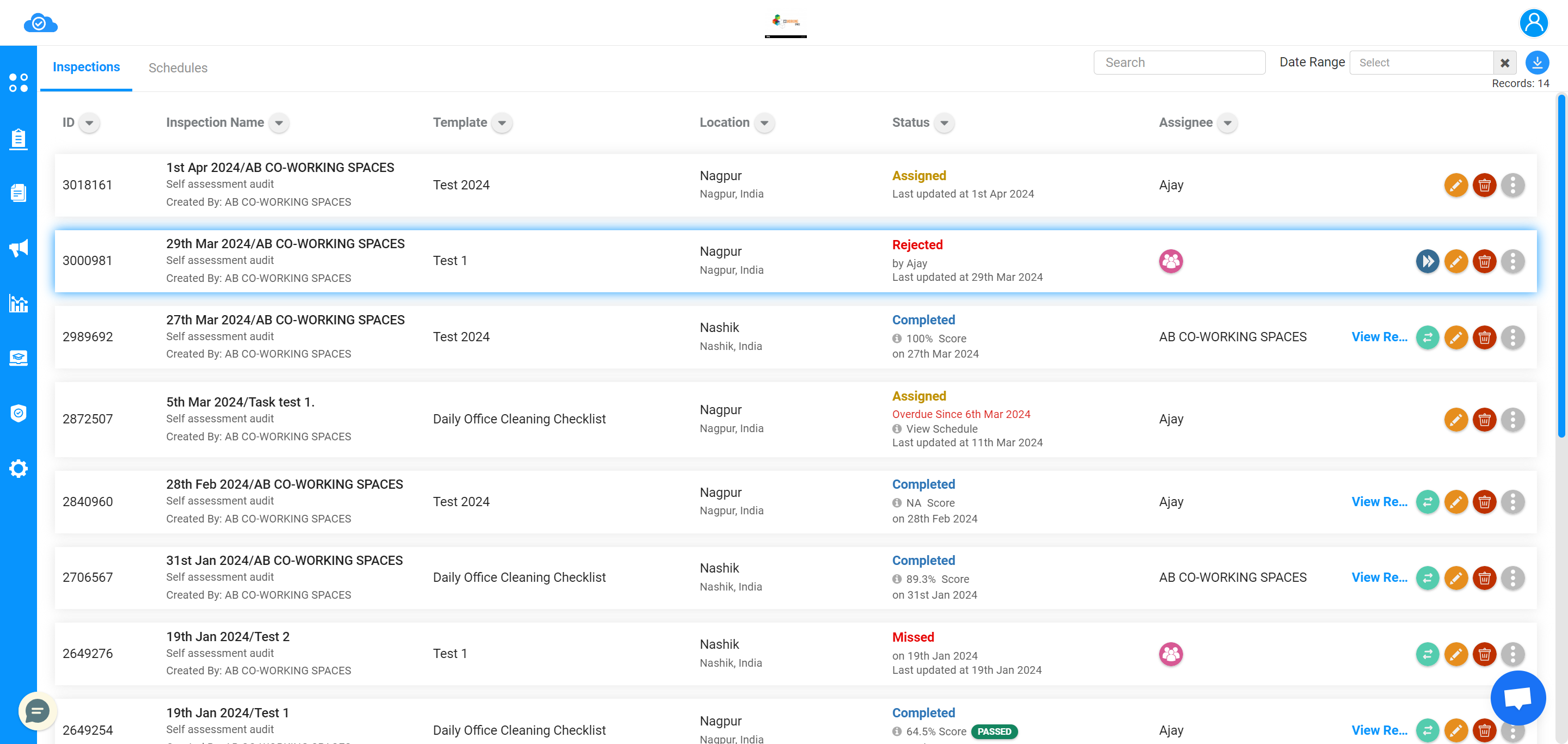Switch to the Schedules tab
This screenshot has width=1568, height=744.
(177, 67)
